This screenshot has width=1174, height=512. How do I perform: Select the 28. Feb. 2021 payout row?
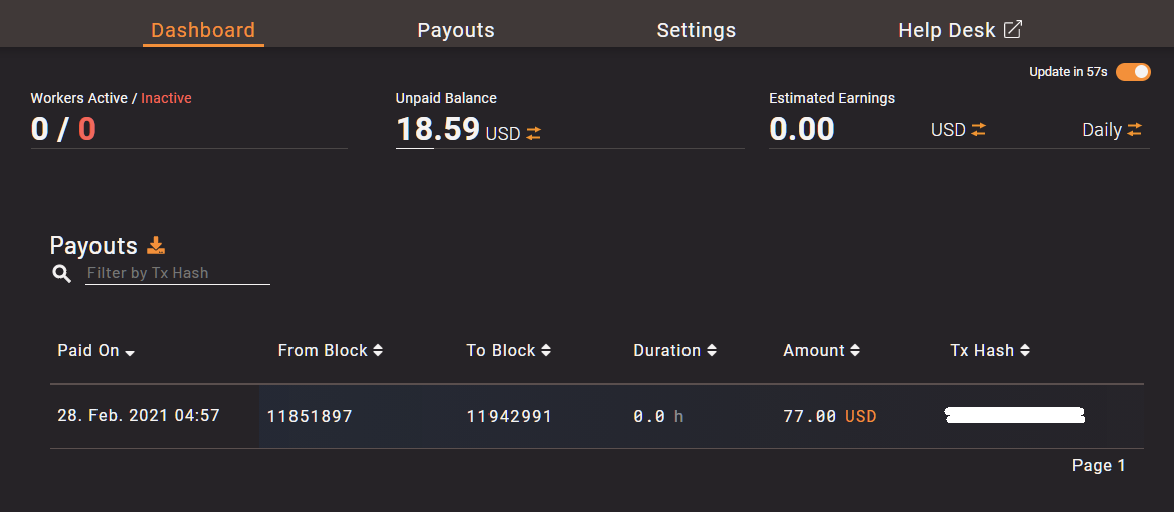click(138, 415)
